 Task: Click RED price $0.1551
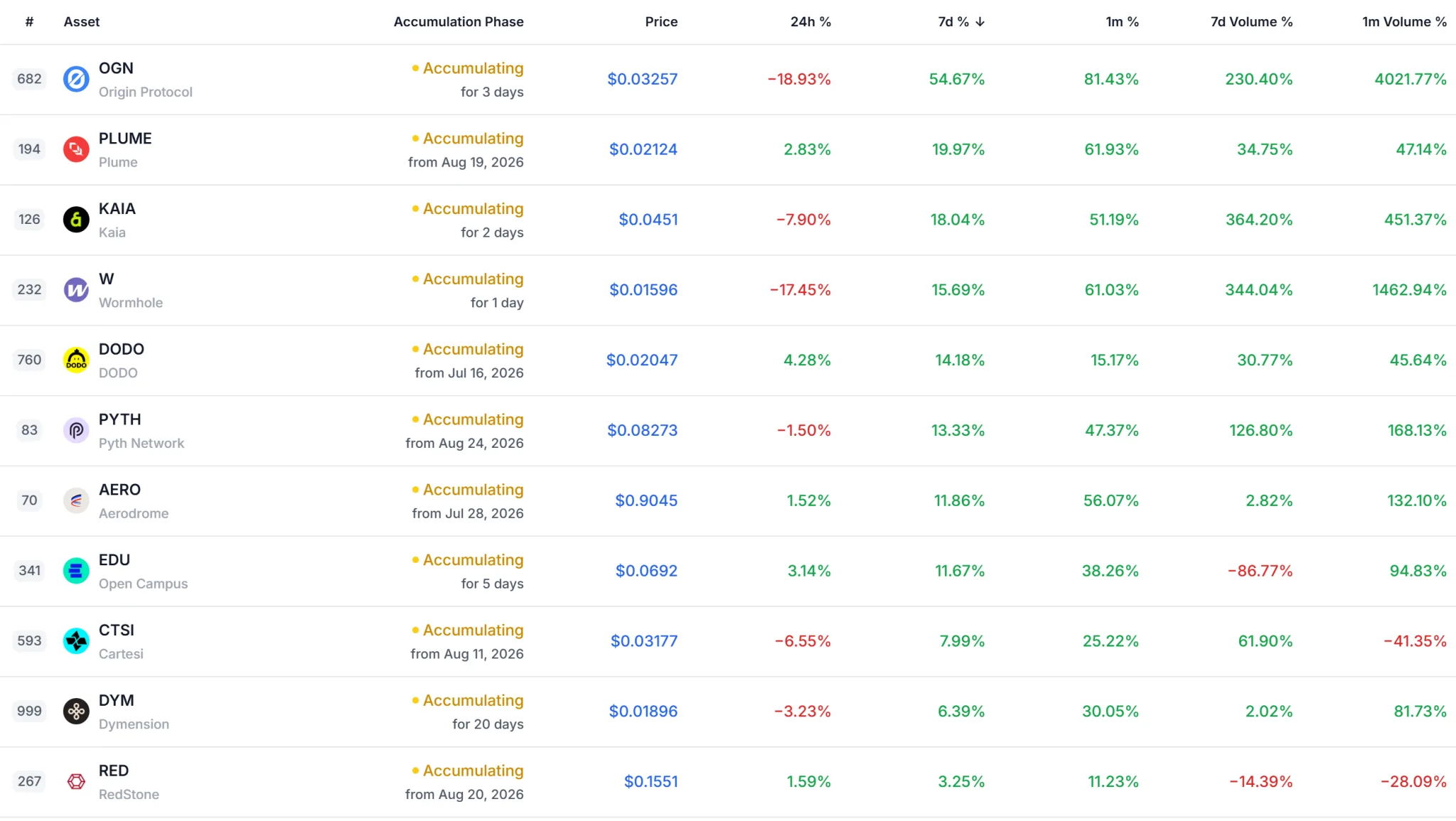651,781
